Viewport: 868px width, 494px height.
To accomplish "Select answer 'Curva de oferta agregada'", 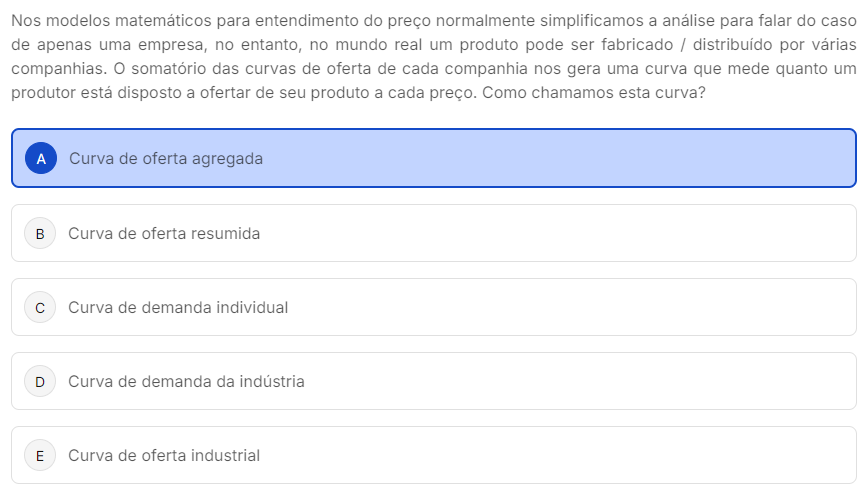I will (166, 159).
